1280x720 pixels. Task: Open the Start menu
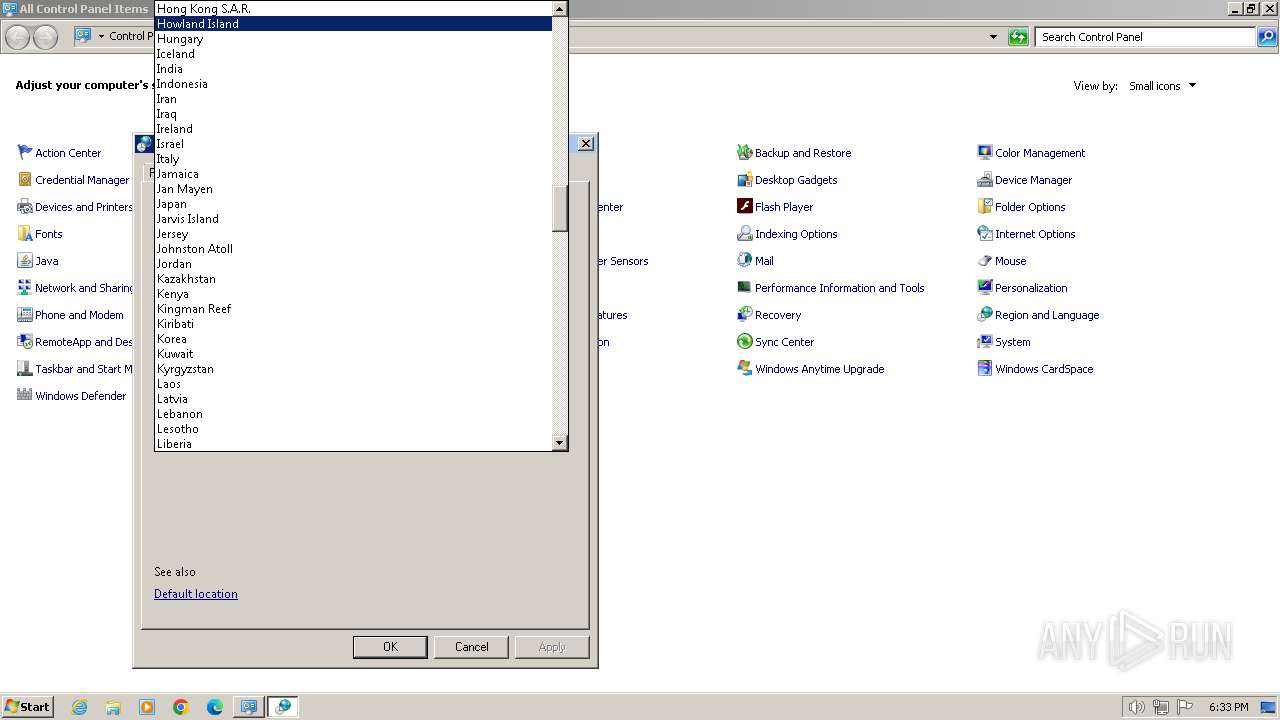point(27,706)
